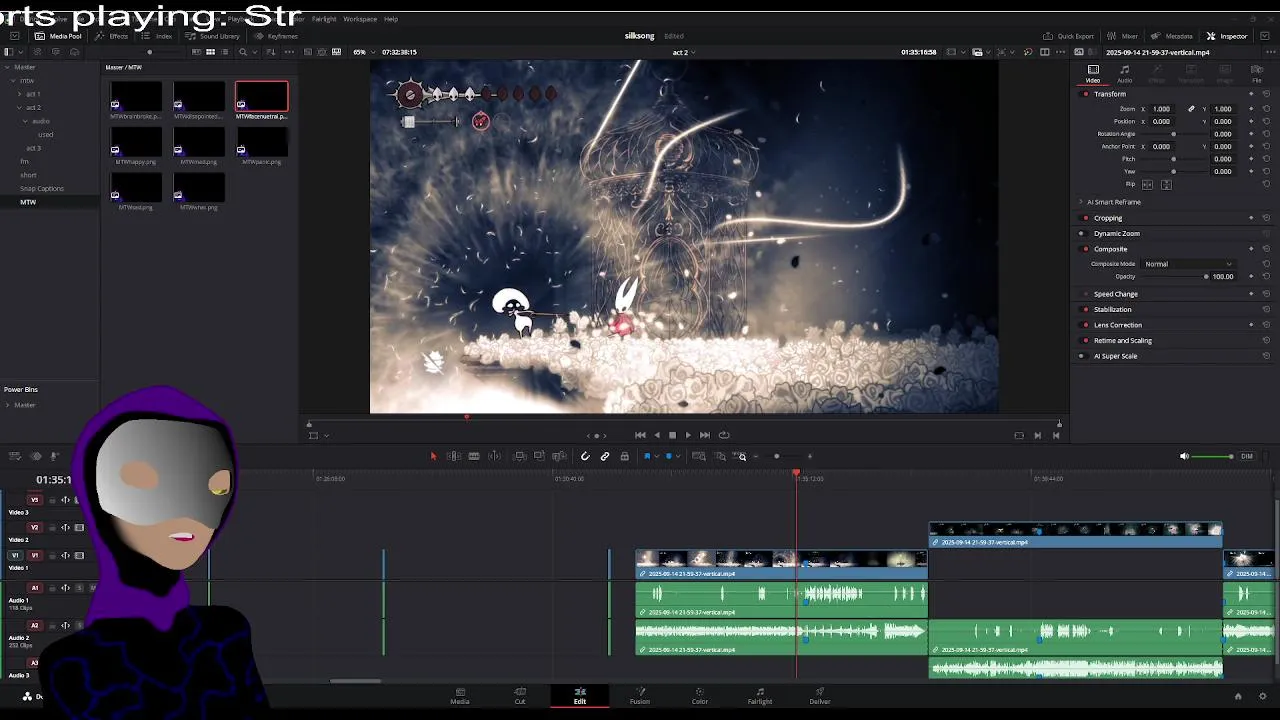
Task: Open the Sound Library panel
Action: tap(212, 36)
